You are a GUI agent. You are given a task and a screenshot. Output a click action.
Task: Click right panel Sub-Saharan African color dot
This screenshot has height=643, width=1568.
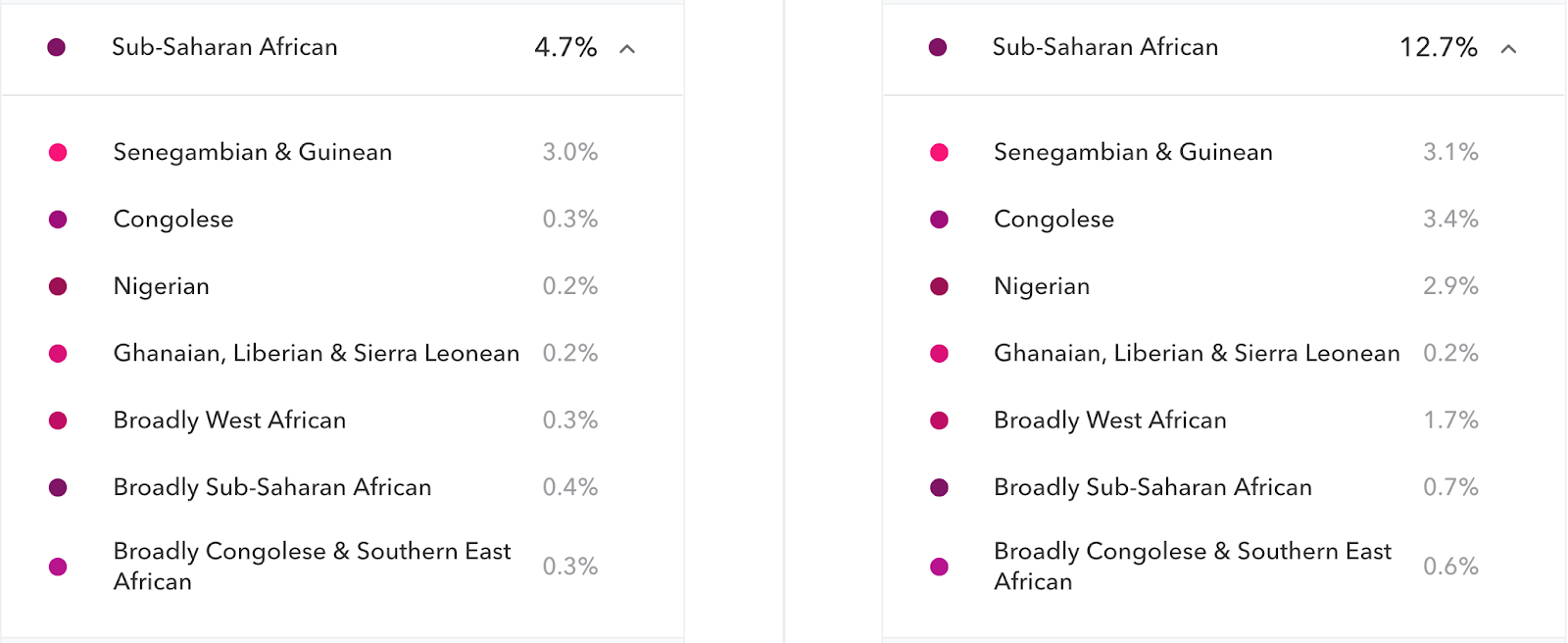click(938, 47)
